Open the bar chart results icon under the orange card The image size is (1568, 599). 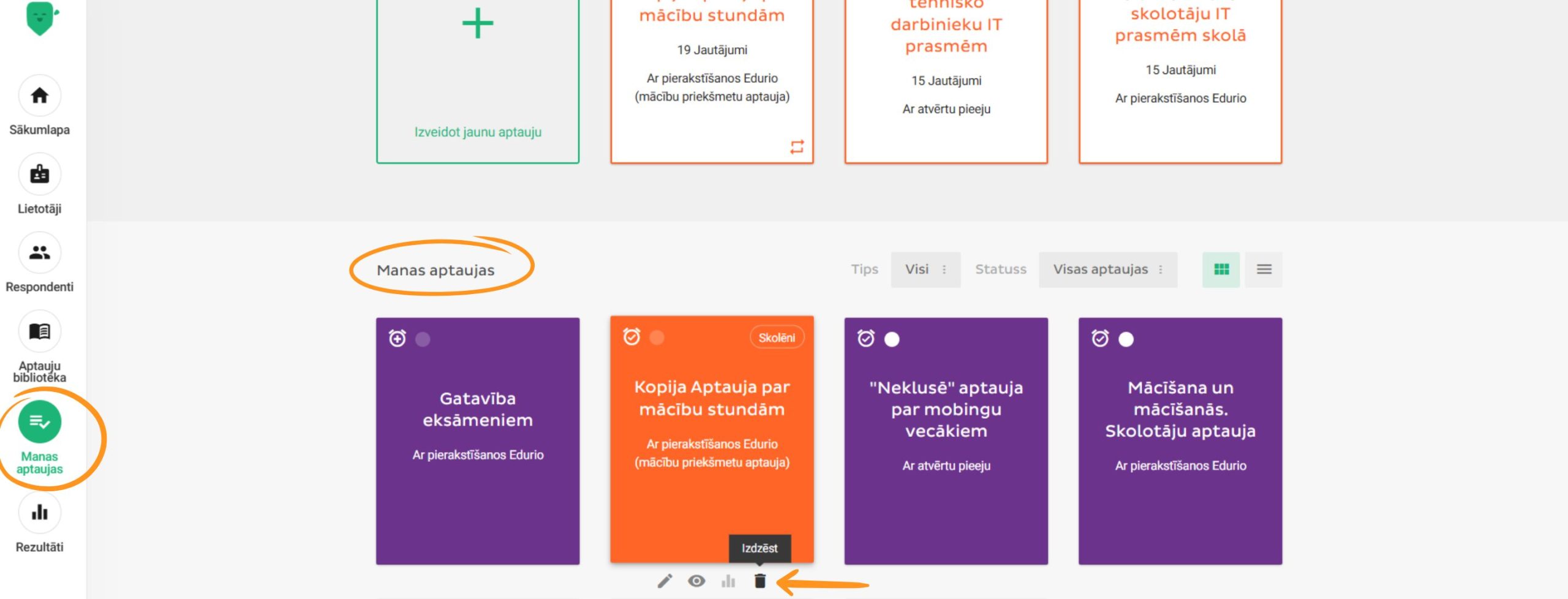[x=728, y=581]
